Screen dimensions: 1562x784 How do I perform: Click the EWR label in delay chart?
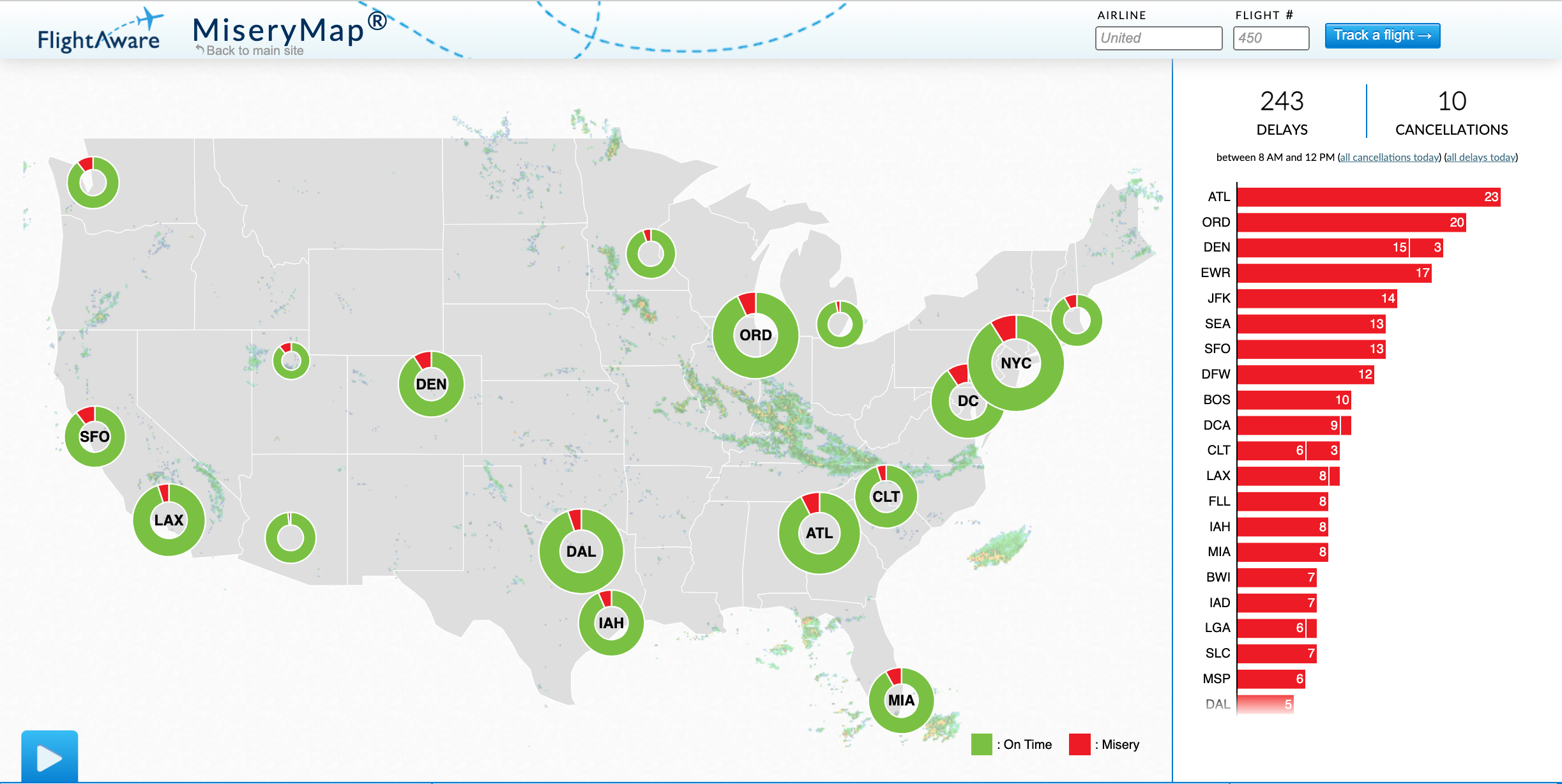pos(1215,273)
